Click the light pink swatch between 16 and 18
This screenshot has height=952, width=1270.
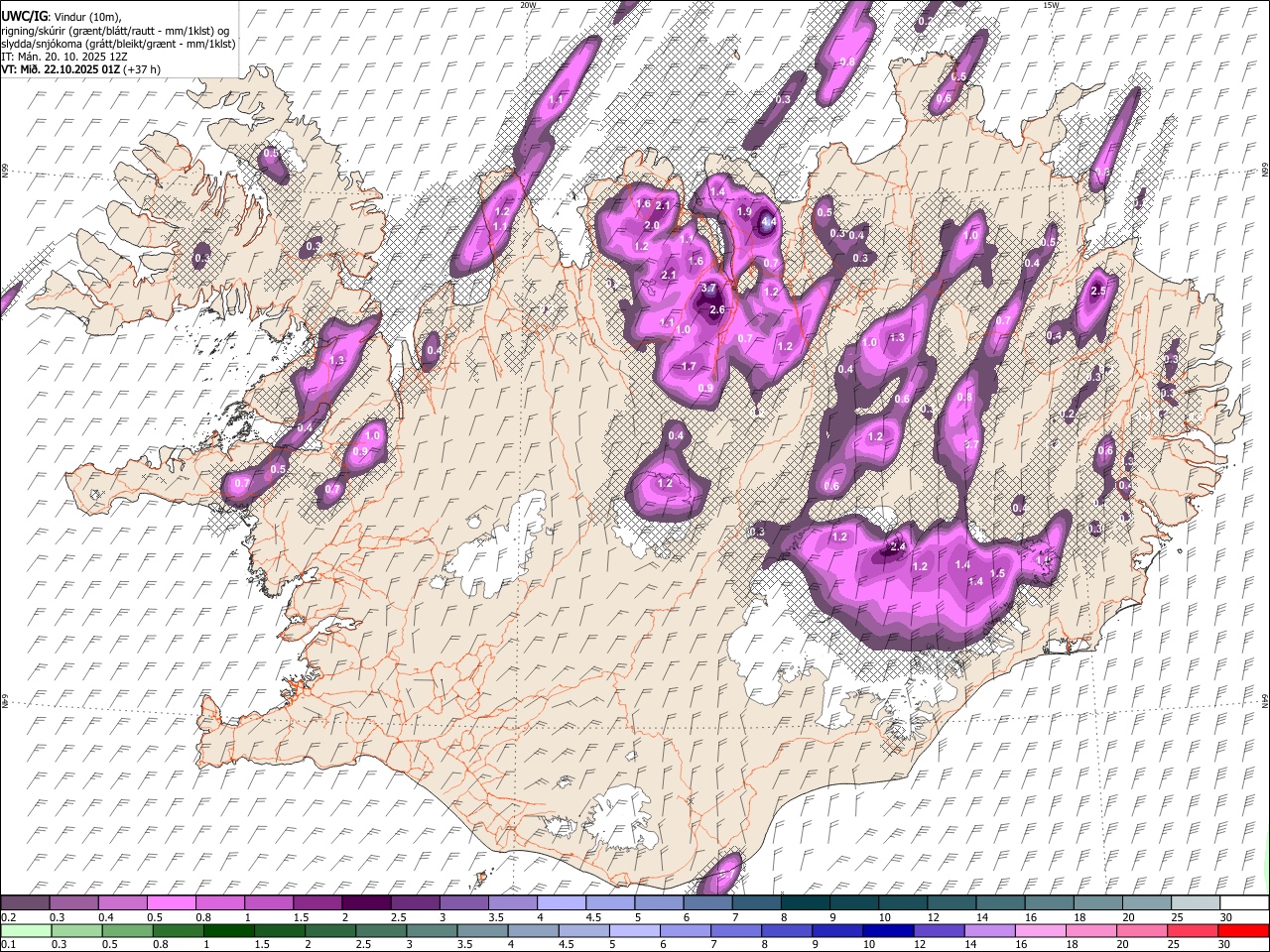1040,931
